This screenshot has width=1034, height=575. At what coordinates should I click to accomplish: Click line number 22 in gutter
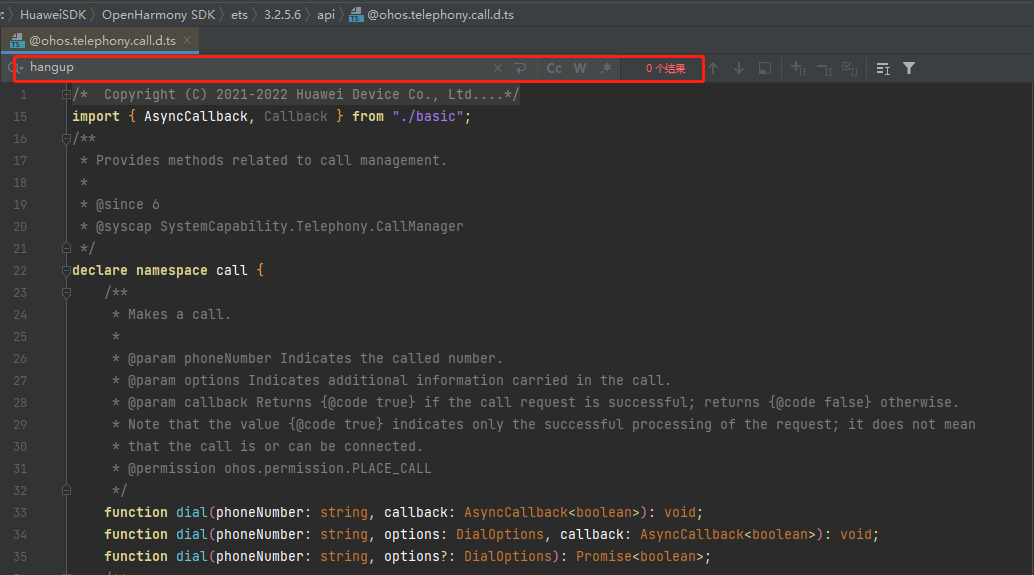coord(20,270)
